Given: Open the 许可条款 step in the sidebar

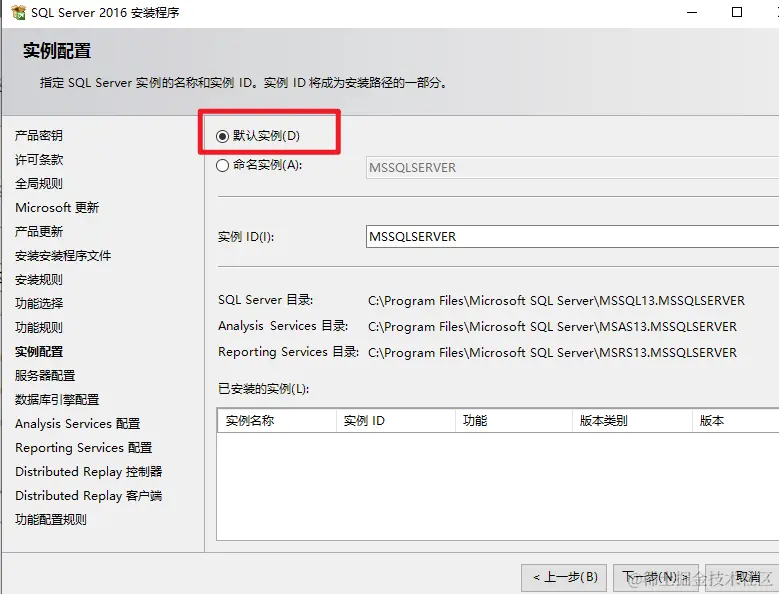Looking at the screenshot, I should click(x=39, y=159).
